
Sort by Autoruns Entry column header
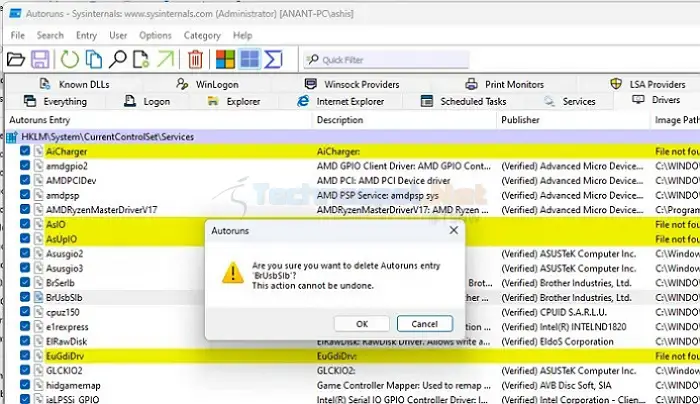(x=158, y=120)
